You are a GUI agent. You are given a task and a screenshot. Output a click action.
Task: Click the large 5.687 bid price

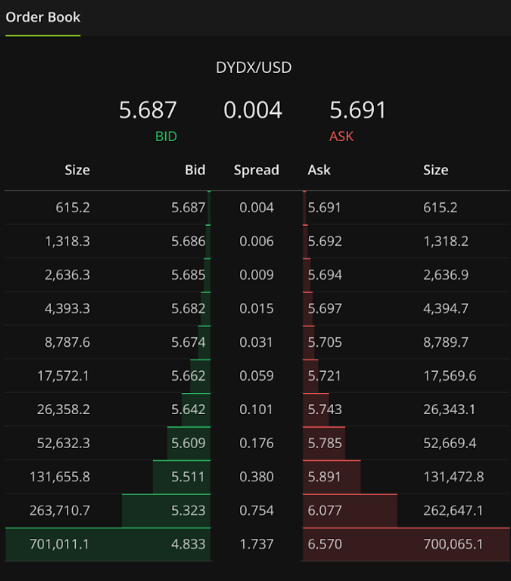148,110
